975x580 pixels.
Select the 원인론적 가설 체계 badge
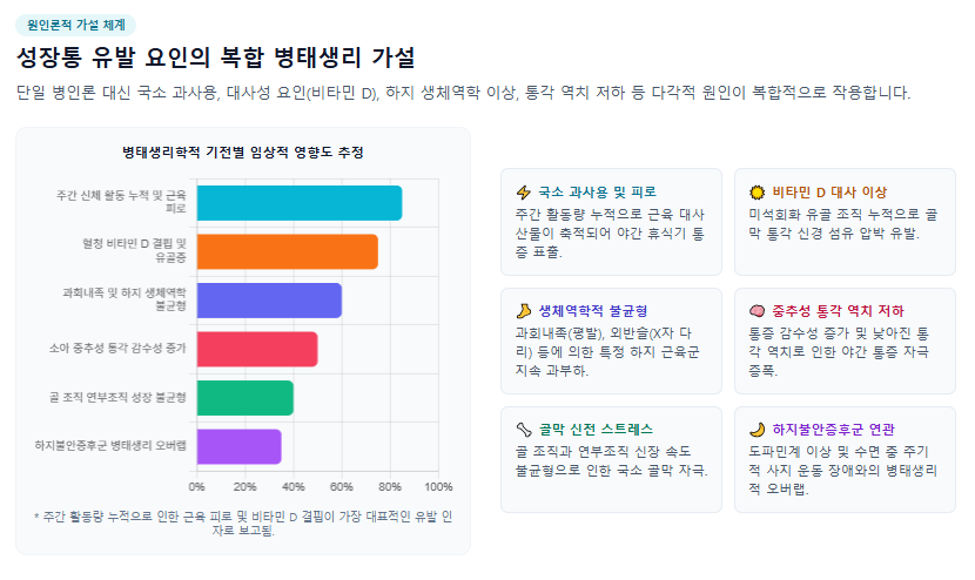tap(76, 25)
